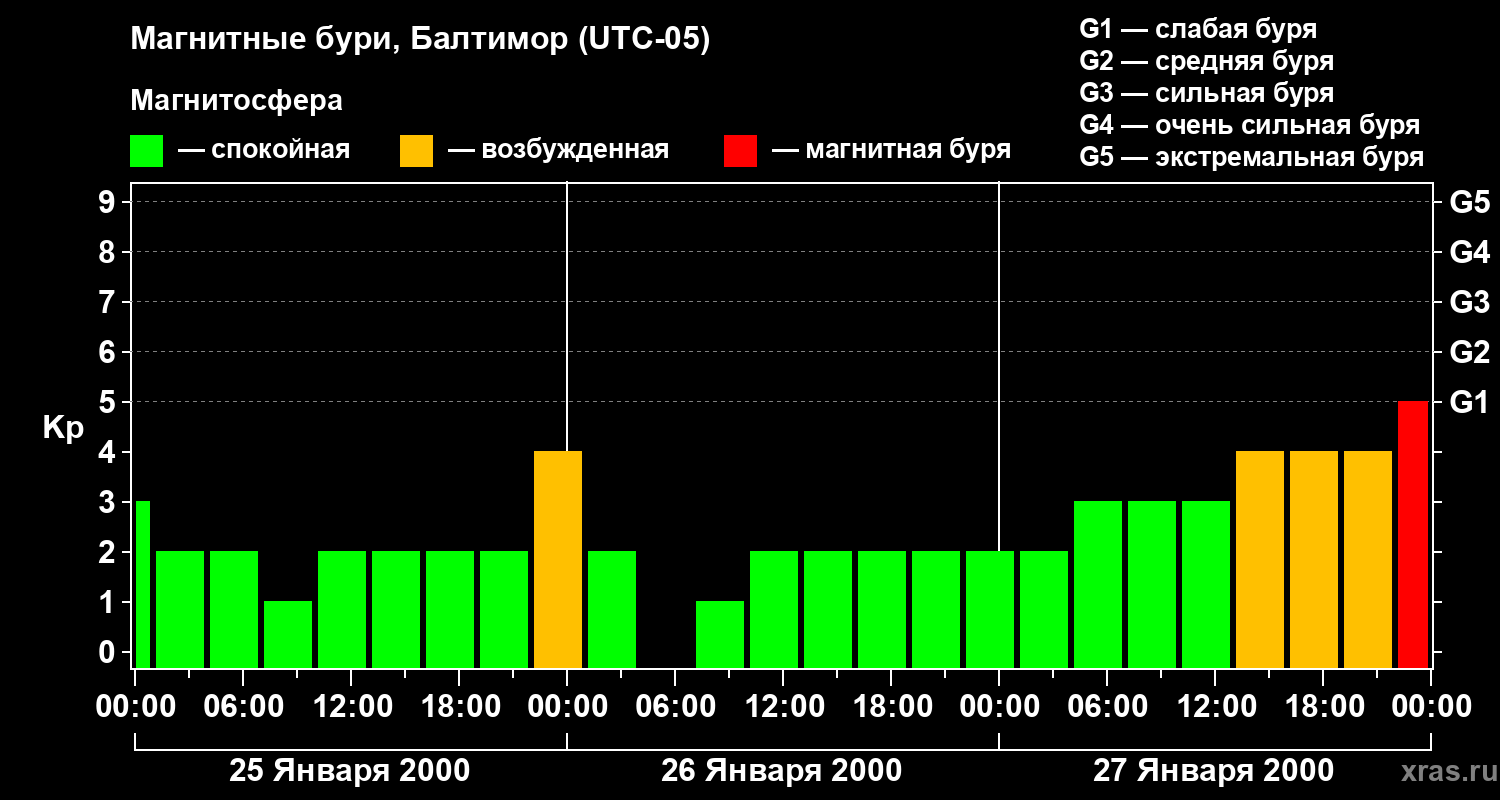Click the narrow Kp 3 bar starting 25 January
Image resolution: width=1500 pixels, height=800 pixels.
(142, 584)
